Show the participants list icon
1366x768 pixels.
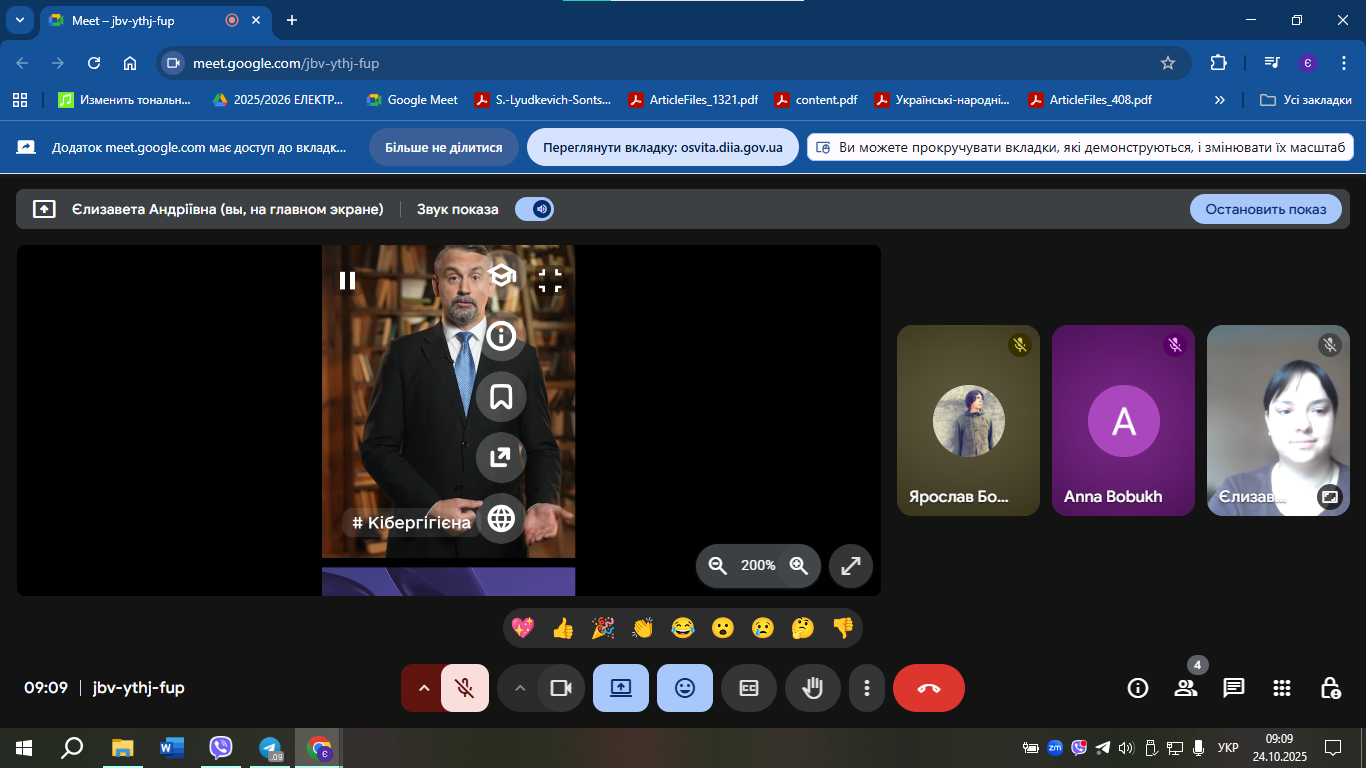click(x=1186, y=688)
